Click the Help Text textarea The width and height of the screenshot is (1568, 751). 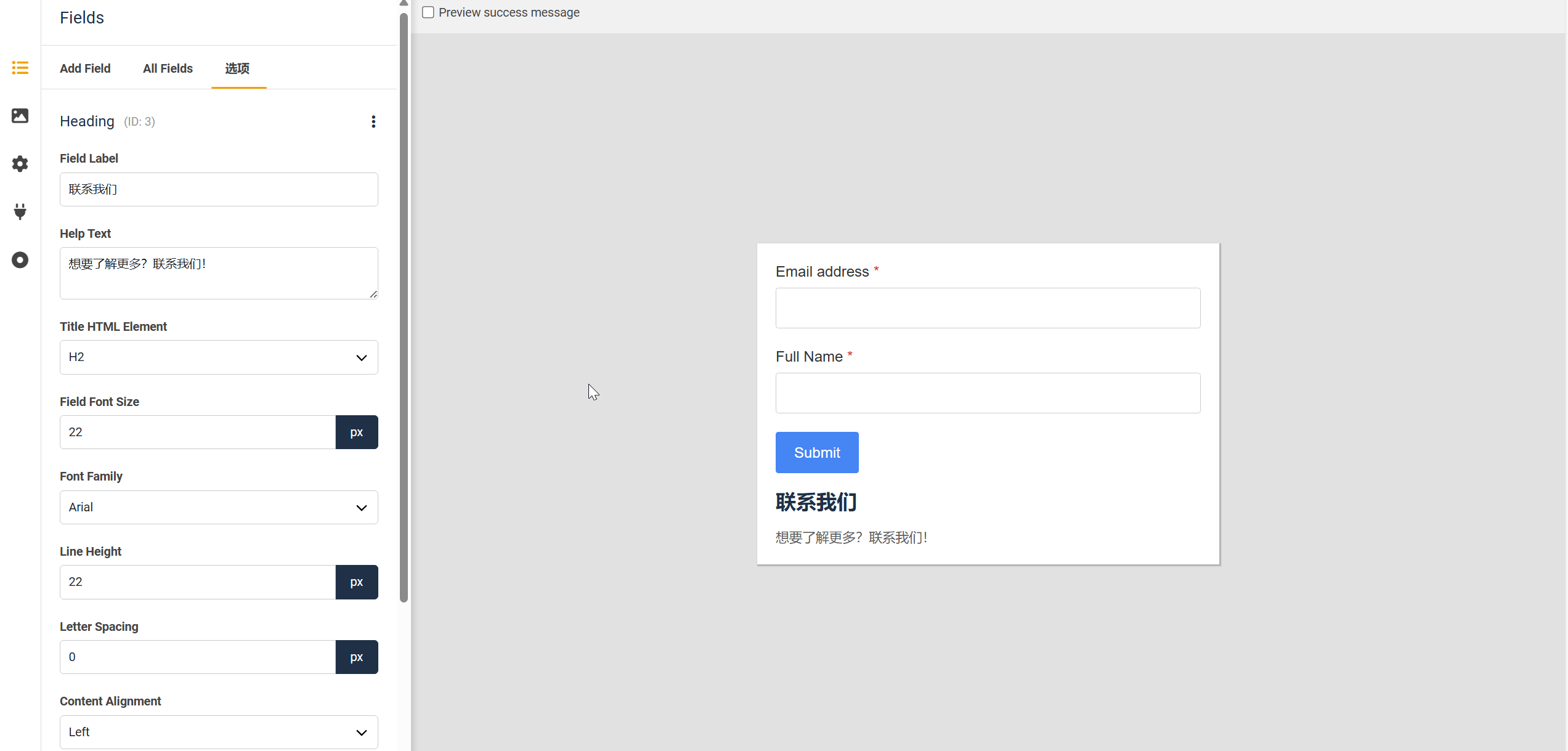pyautogui.click(x=219, y=273)
